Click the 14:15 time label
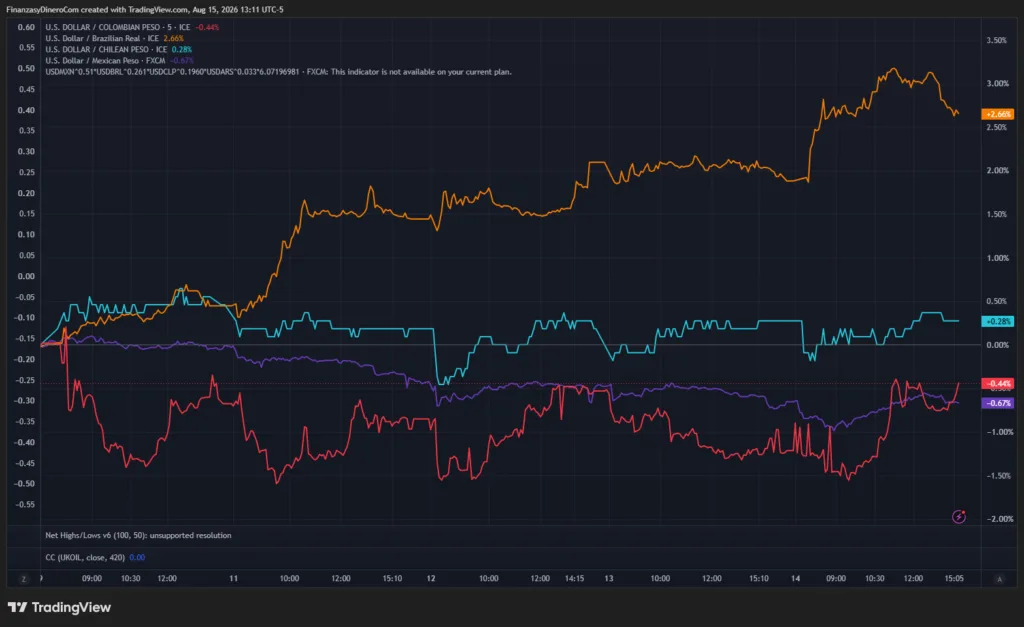The image size is (1024, 627). click(574, 579)
